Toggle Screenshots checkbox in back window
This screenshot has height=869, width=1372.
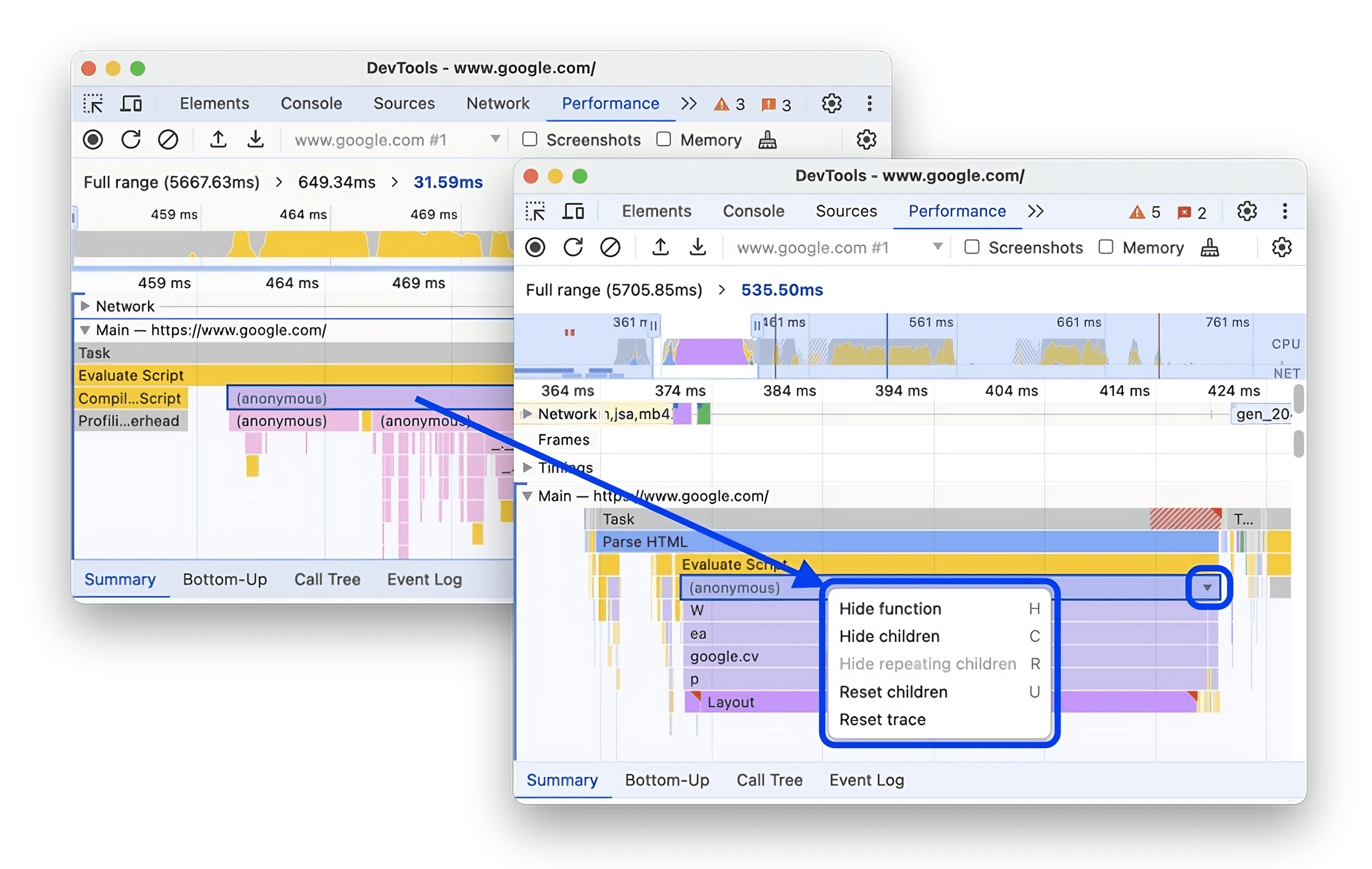[x=530, y=139]
